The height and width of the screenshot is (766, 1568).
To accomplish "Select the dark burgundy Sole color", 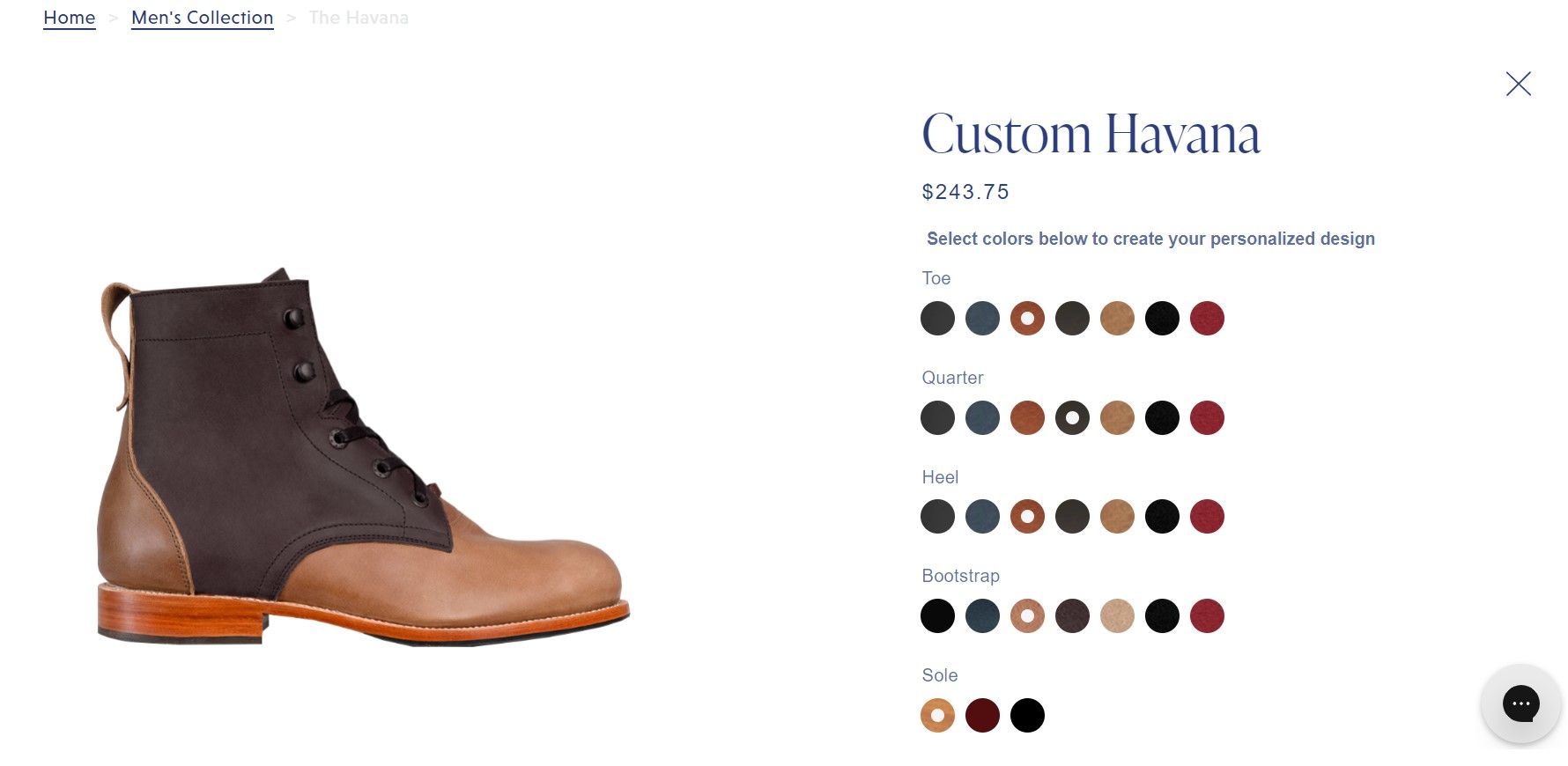I will pos(982,715).
